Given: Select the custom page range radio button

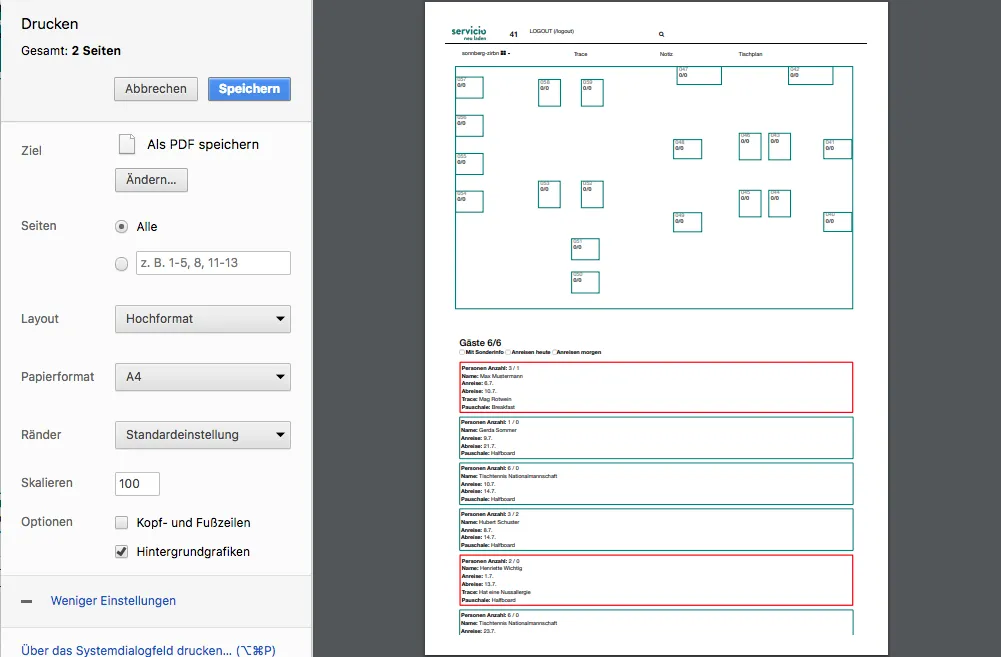Looking at the screenshot, I should [x=121, y=264].
